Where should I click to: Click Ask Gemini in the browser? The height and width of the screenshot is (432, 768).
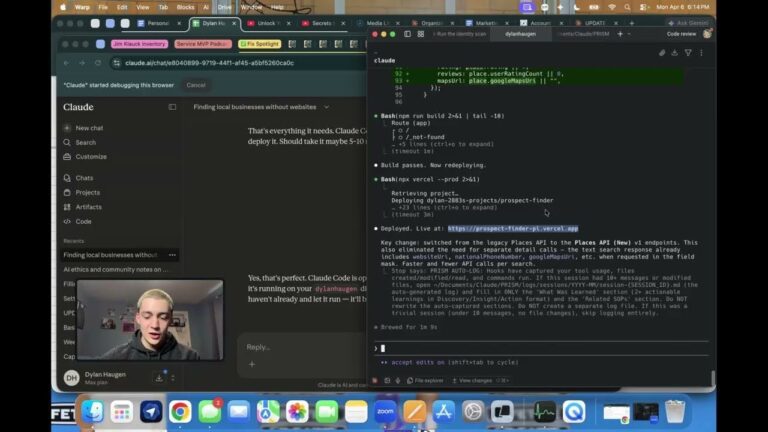click(689, 23)
